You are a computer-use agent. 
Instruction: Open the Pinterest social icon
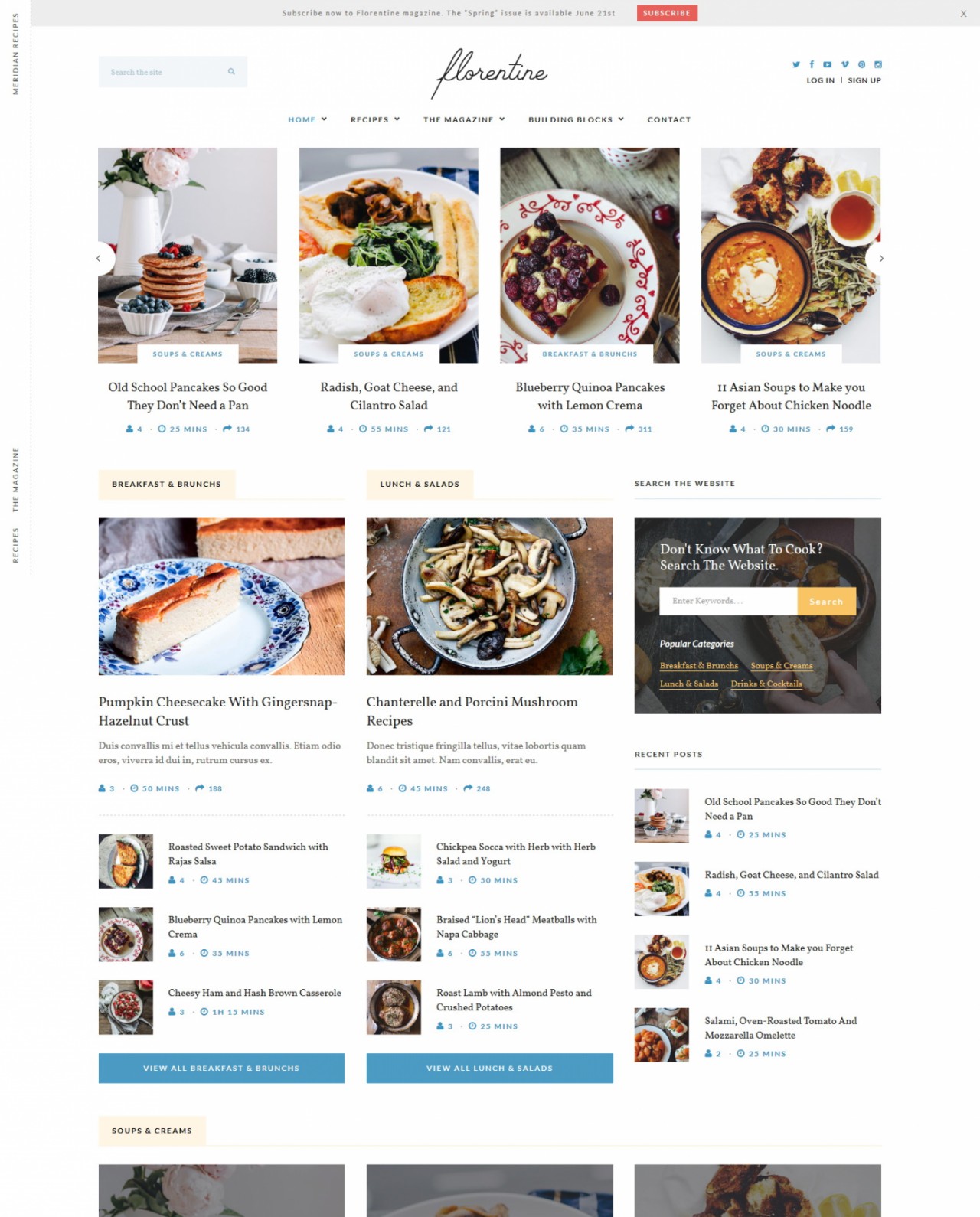(862, 64)
